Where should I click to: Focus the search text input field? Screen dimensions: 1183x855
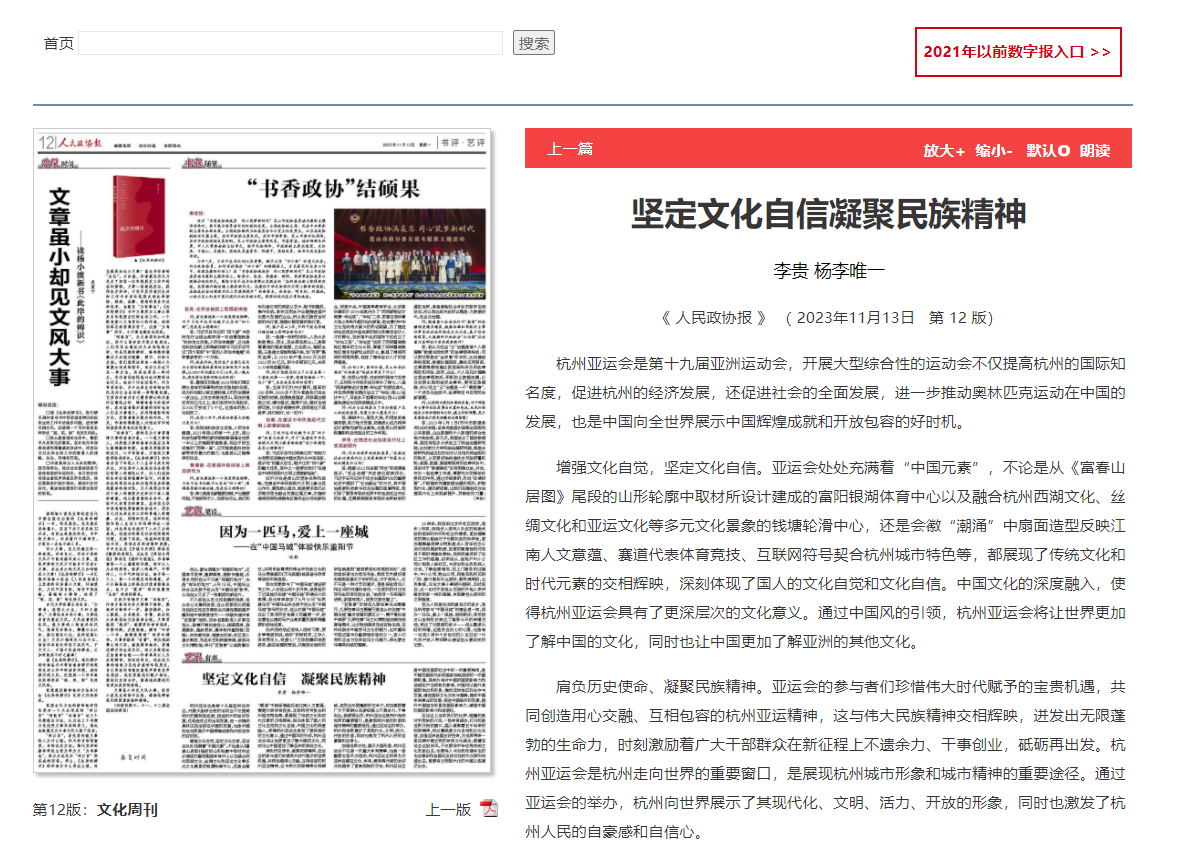(x=291, y=43)
